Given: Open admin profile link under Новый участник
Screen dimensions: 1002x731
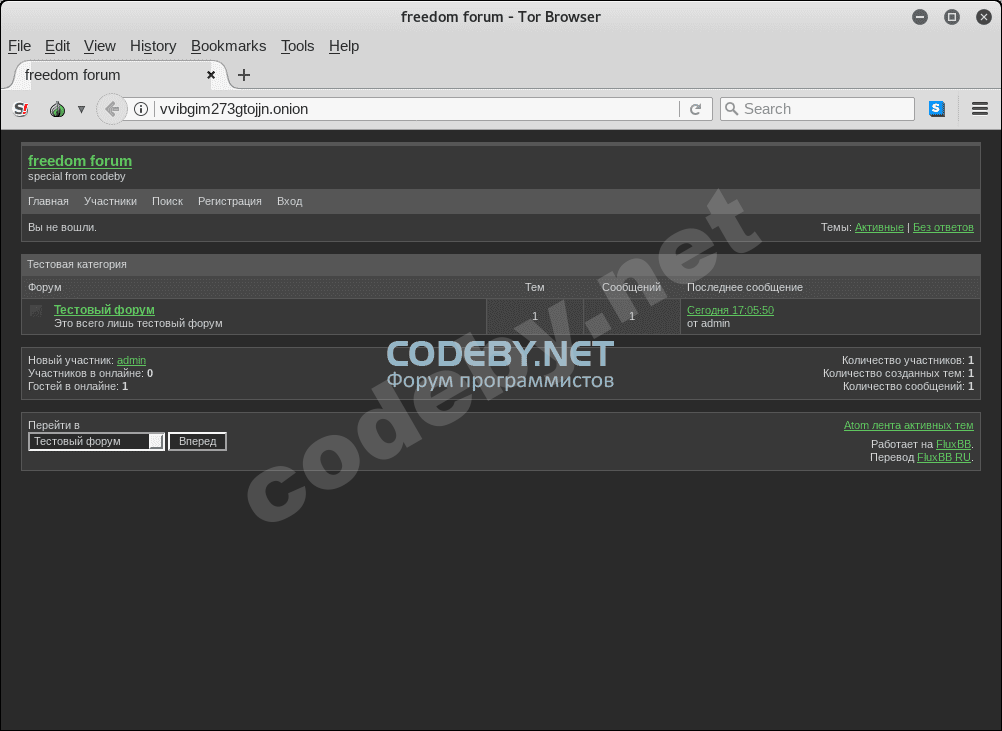Looking at the screenshot, I should click(131, 360).
